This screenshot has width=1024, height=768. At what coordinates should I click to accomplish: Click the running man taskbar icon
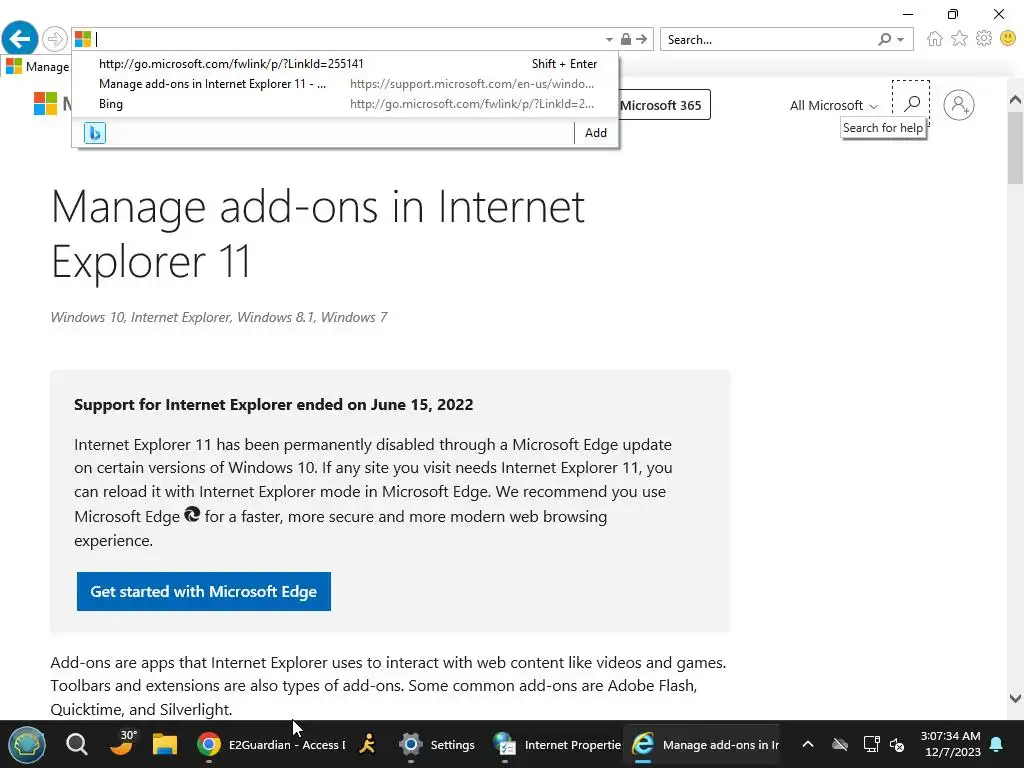tap(368, 744)
